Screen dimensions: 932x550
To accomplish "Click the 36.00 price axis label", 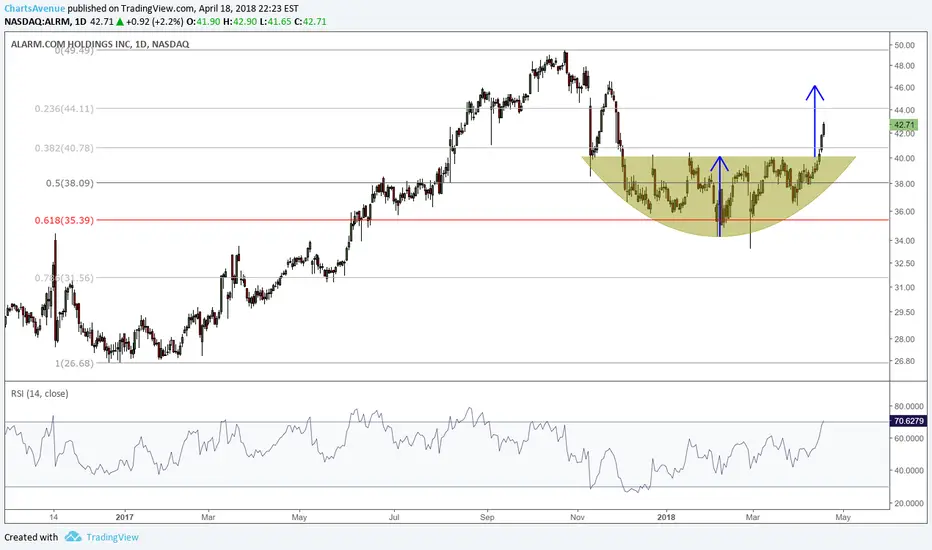I will (x=904, y=212).
